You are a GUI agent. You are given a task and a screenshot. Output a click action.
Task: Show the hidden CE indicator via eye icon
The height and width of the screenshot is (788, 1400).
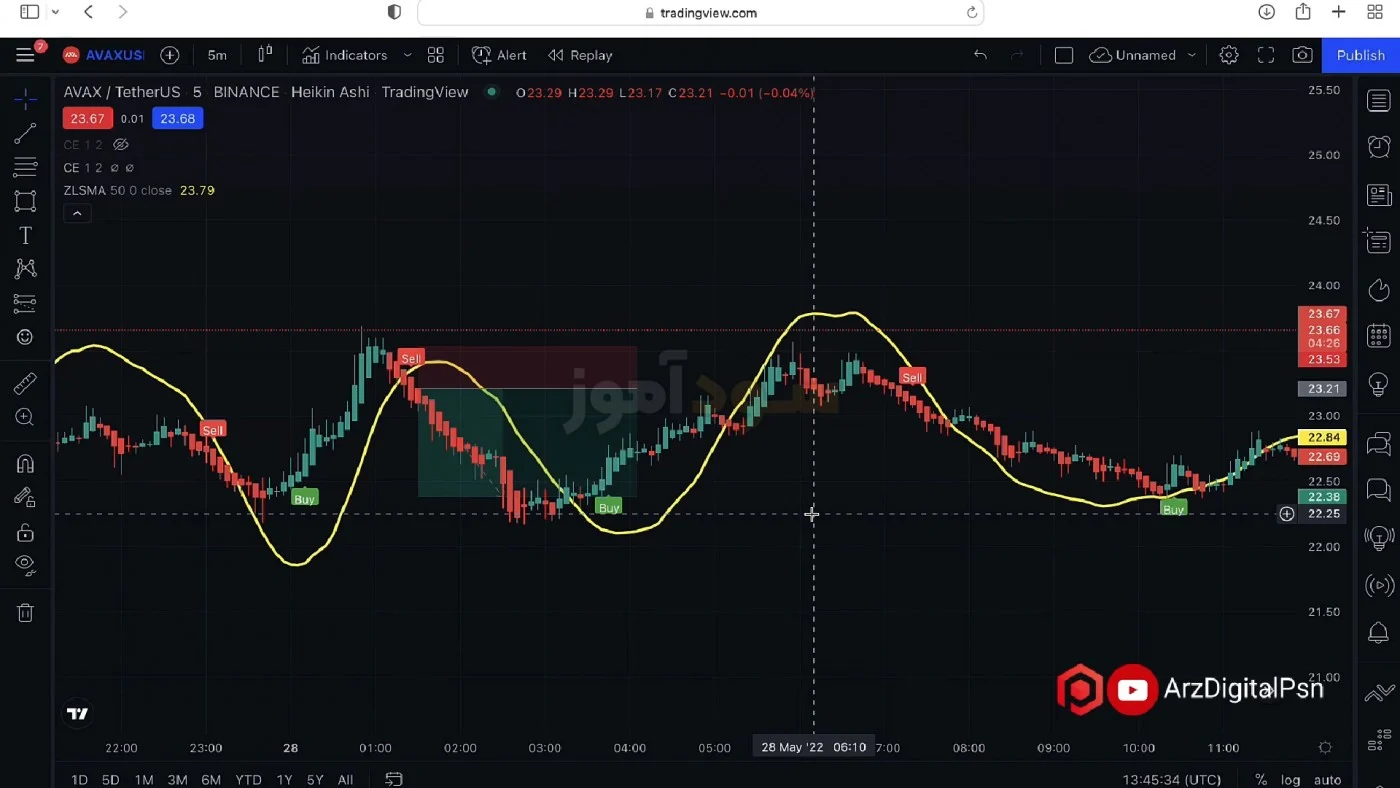121,145
